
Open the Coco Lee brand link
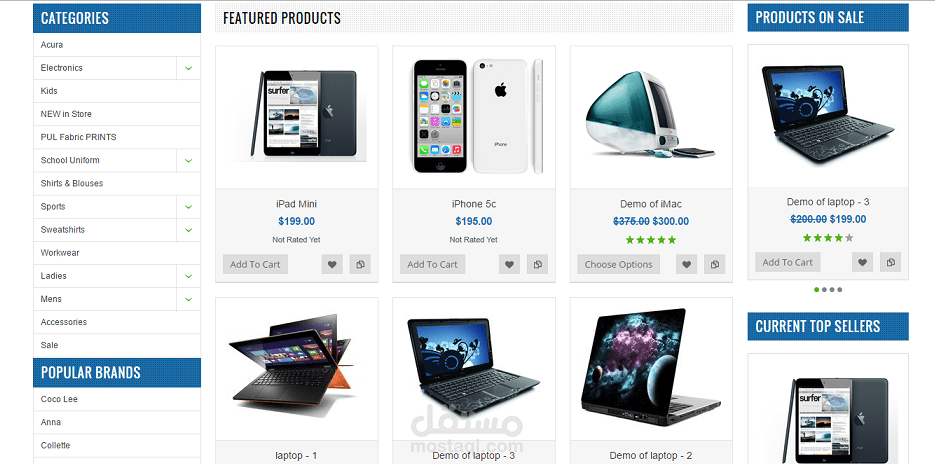coord(59,399)
